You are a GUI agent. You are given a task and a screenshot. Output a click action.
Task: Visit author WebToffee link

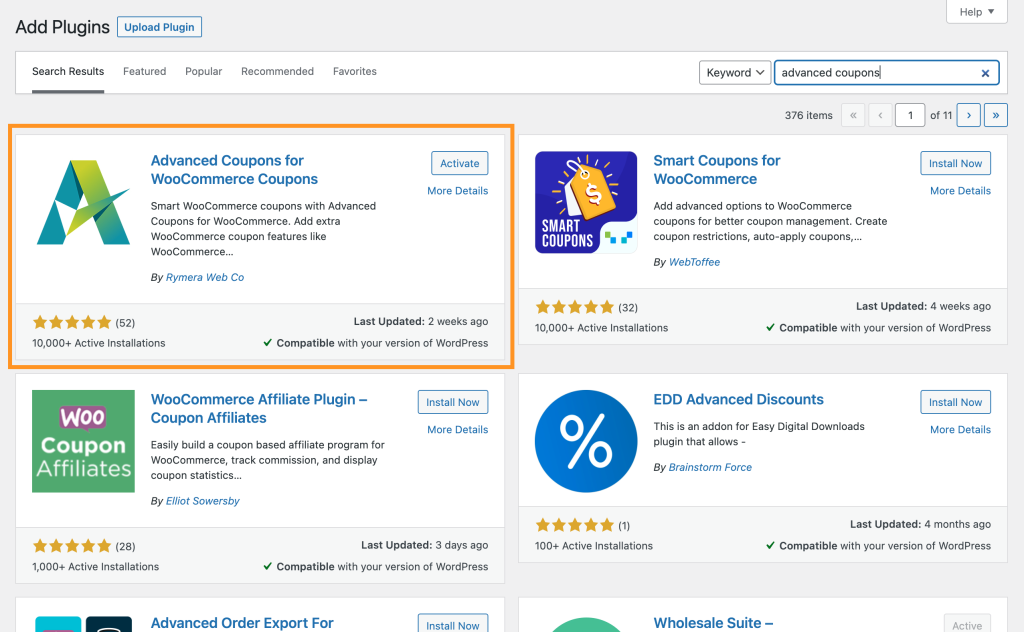(694, 262)
